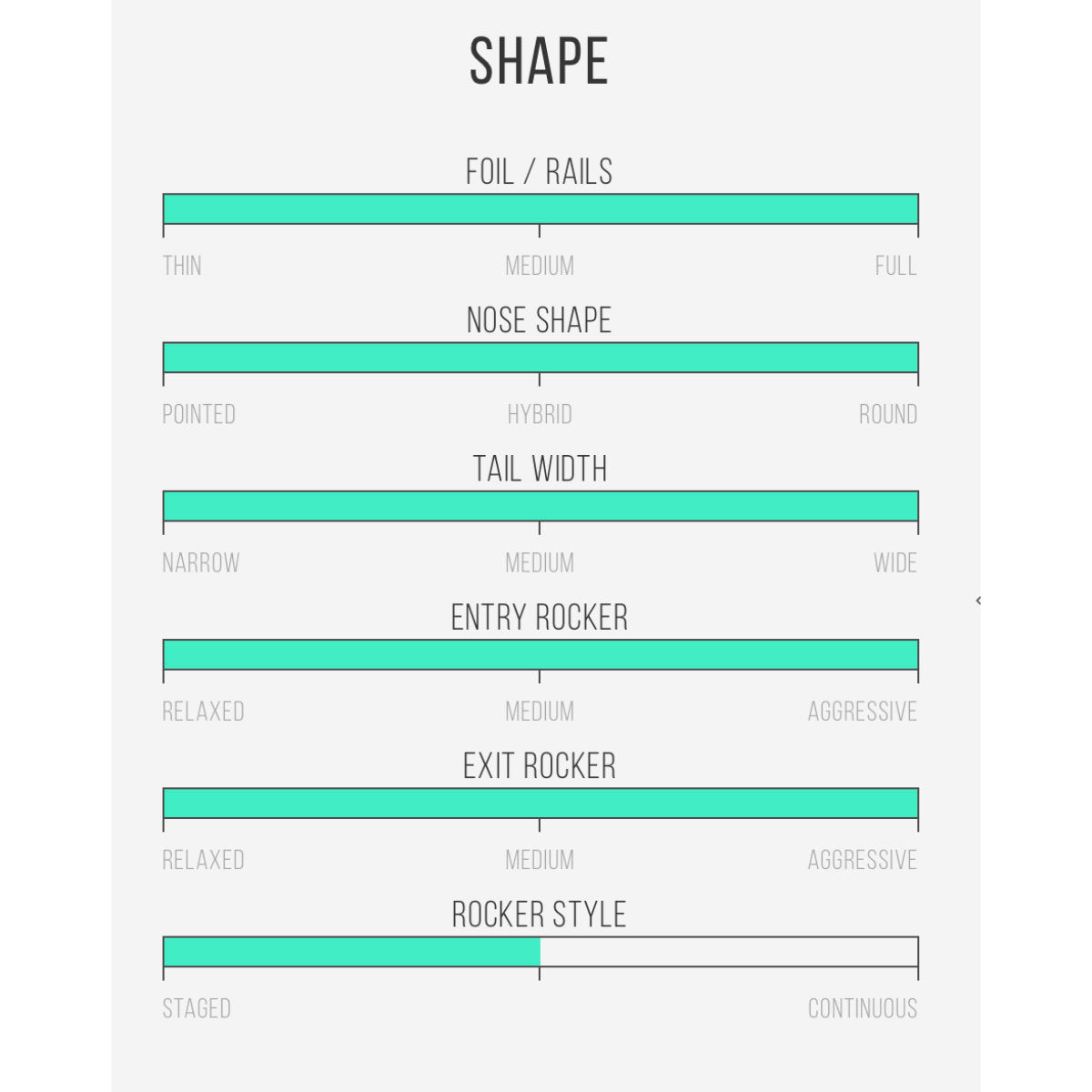Click the HYBRID nose shape label
Image resolution: width=1092 pixels, height=1092 pixels.
(540, 414)
